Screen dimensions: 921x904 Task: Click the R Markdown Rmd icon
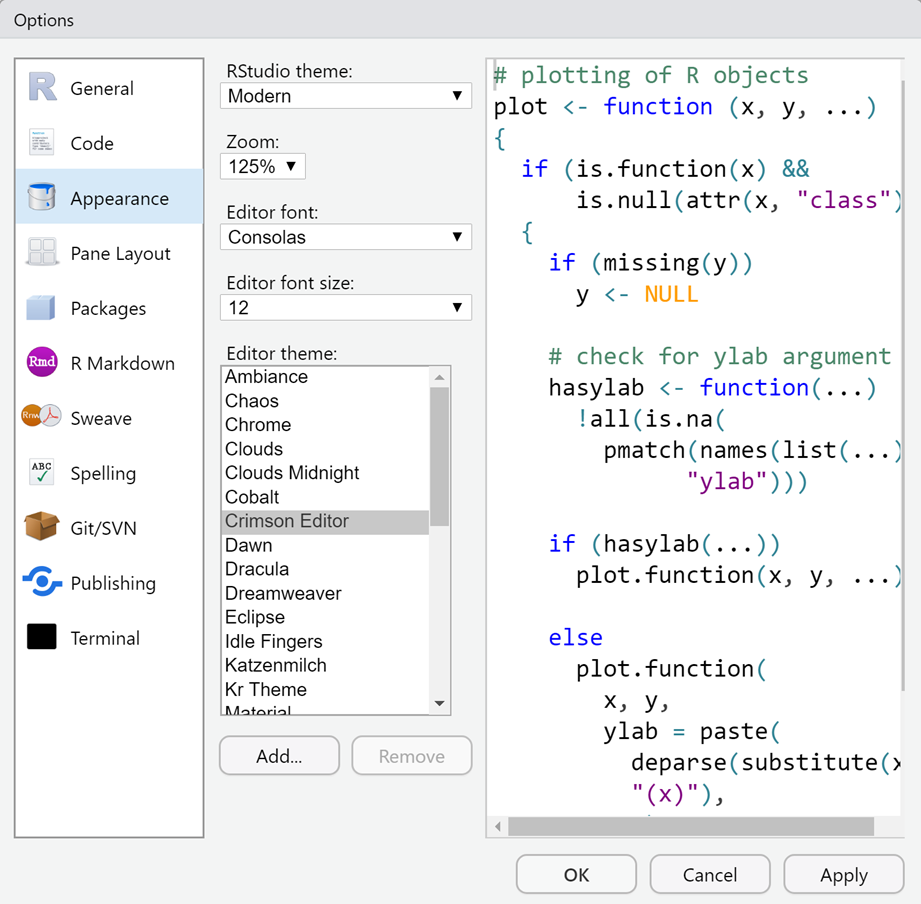pos(42,362)
